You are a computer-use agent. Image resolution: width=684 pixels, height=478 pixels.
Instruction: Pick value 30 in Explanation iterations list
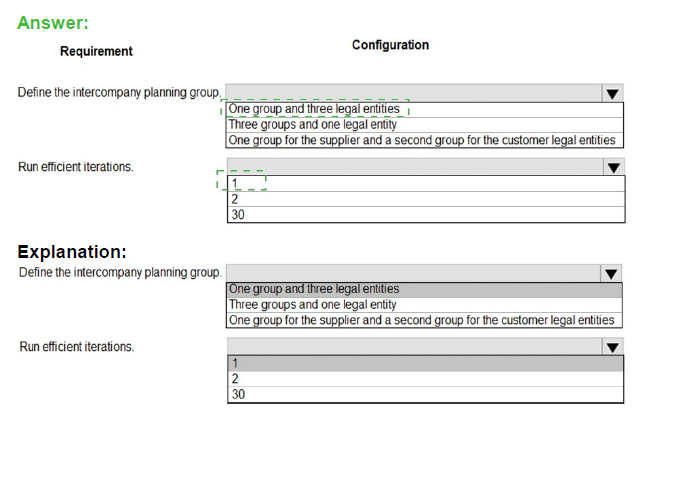click(x=238, y=394)
